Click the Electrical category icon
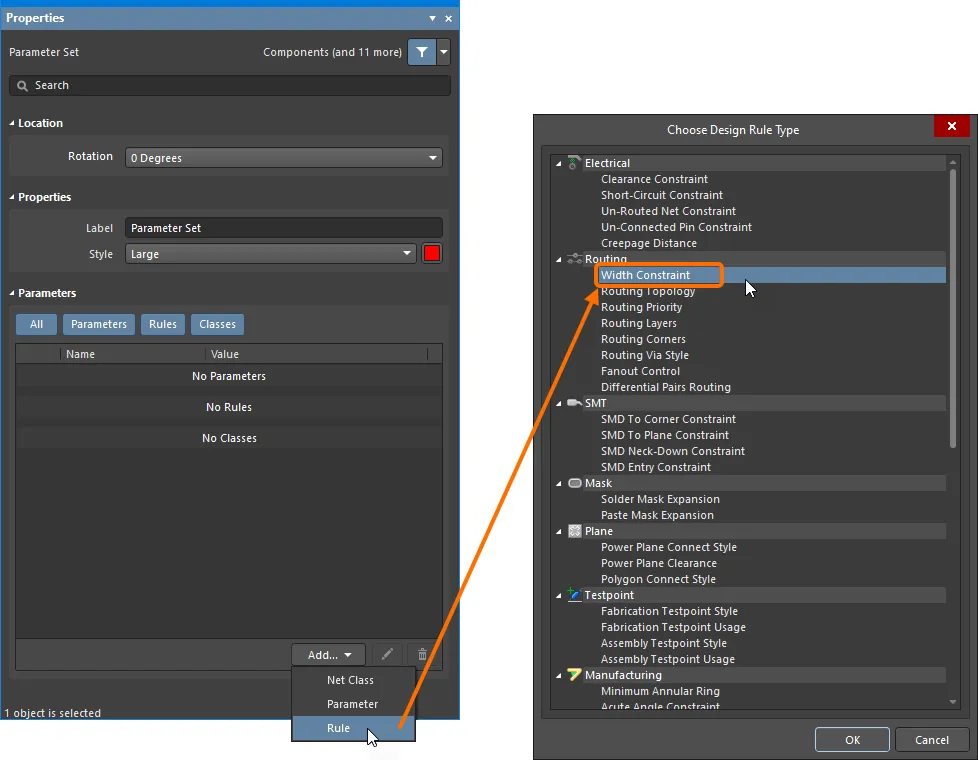 pos(574,163)
